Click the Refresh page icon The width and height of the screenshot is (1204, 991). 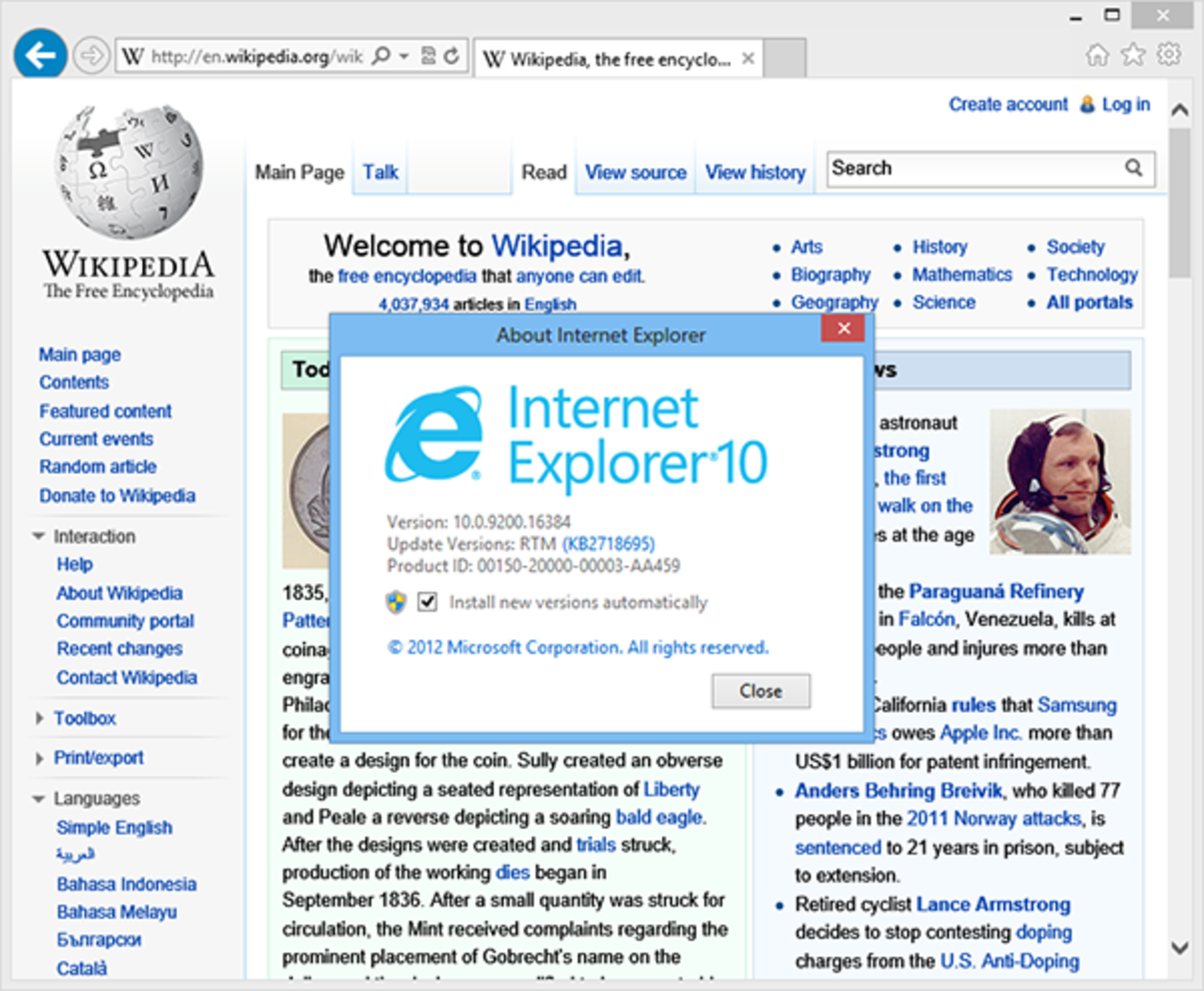pyautogui.click(x=452, y=56)
